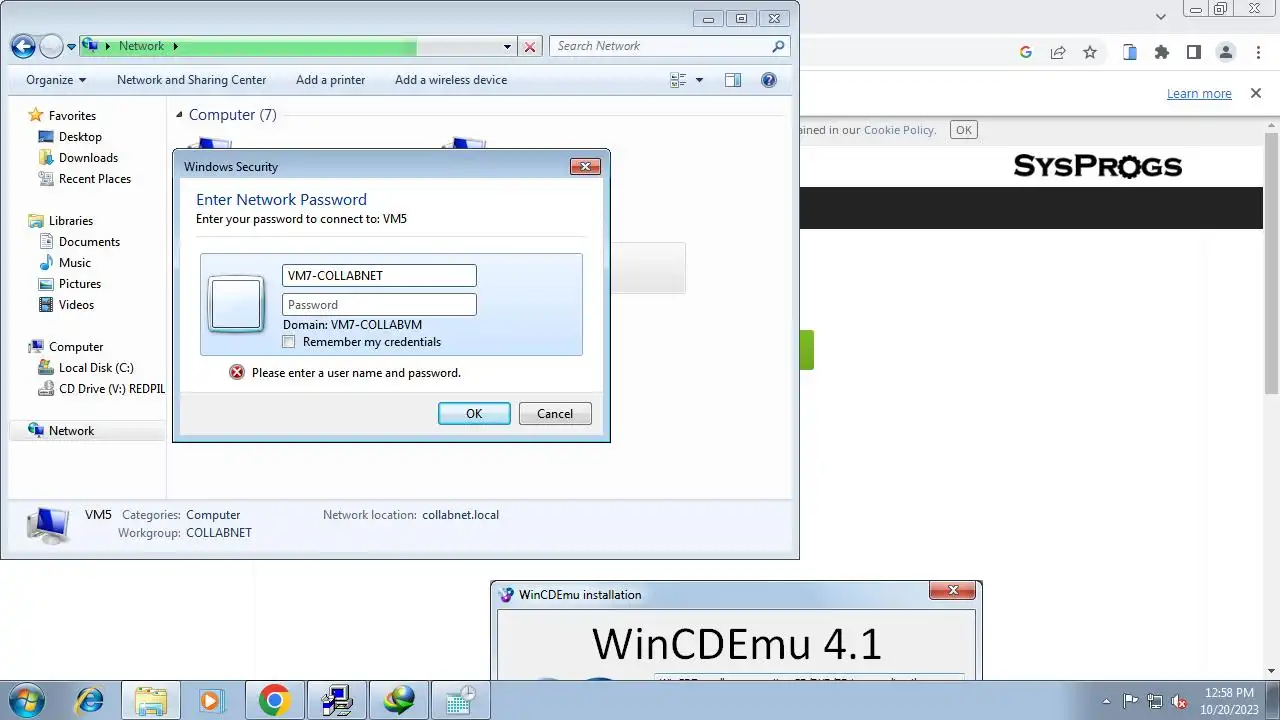Collapse the Computer (7) group
This screenshot has width=1280, height=720.
179,116
